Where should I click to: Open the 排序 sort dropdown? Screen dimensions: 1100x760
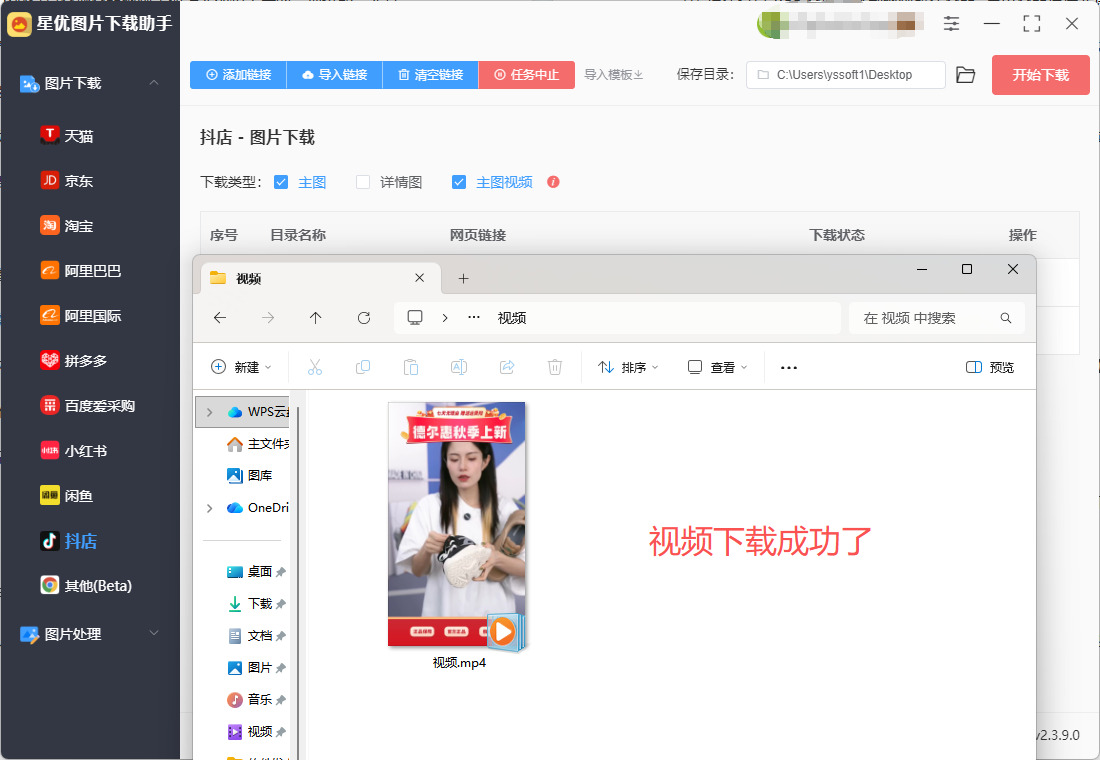coord(628,367)
